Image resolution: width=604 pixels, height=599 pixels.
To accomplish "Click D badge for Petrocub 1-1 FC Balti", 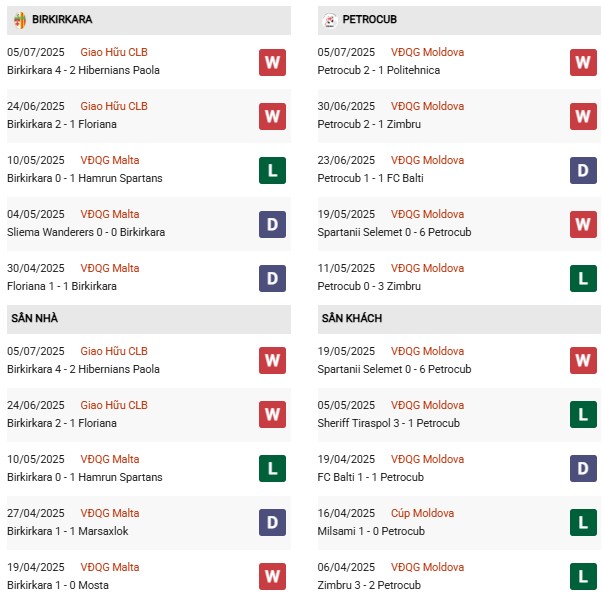I will click(583, 170).
